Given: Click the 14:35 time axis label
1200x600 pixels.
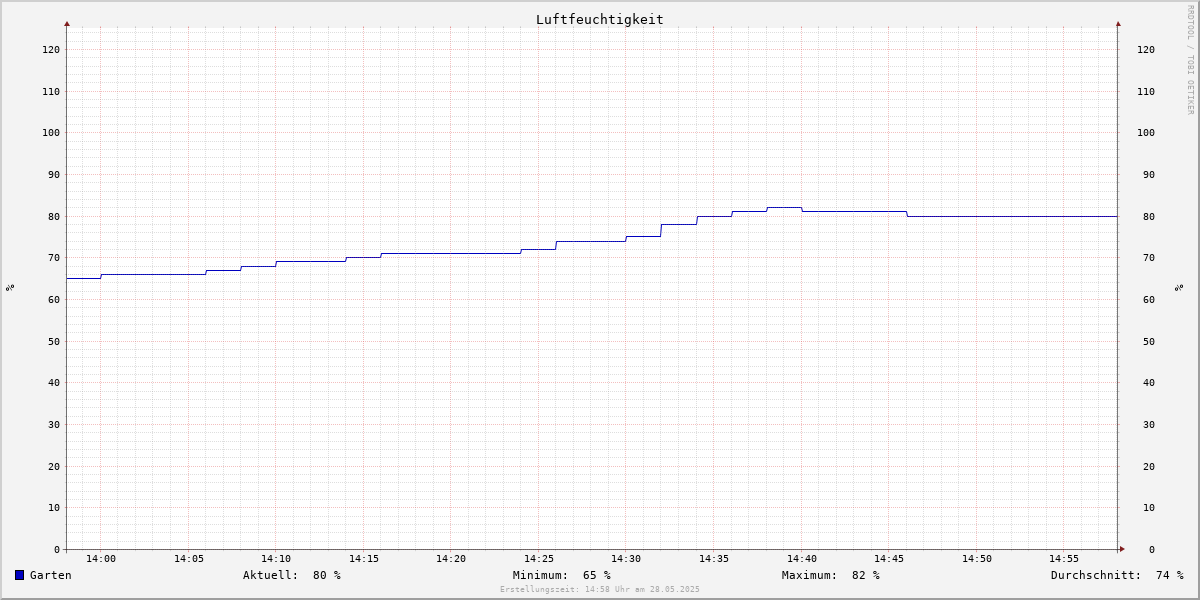Looking at the screenshot, I should click(714, 559).
